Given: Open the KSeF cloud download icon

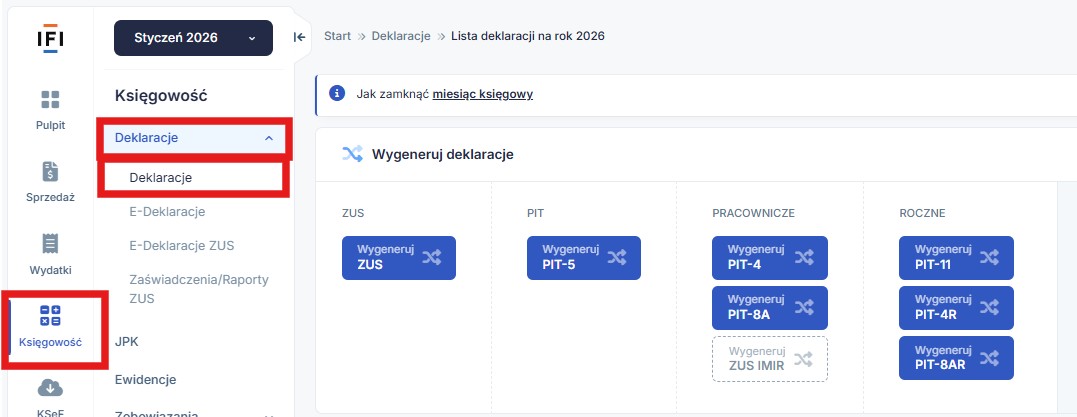Looking at the screenshot, I should [50, 388].
